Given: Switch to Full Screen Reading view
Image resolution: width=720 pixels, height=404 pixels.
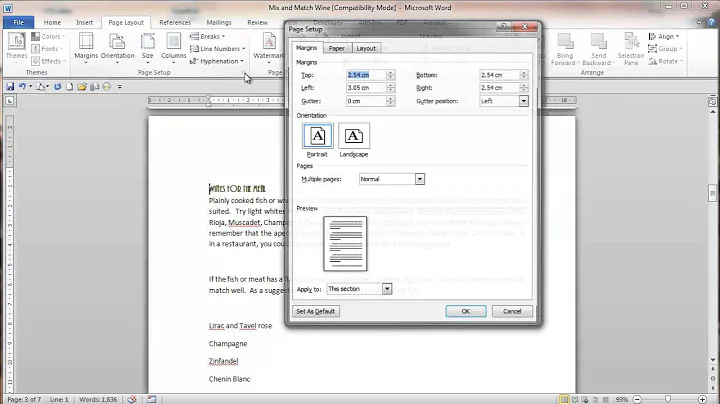Looking at the screenshot, I should (x=574, y=399).
